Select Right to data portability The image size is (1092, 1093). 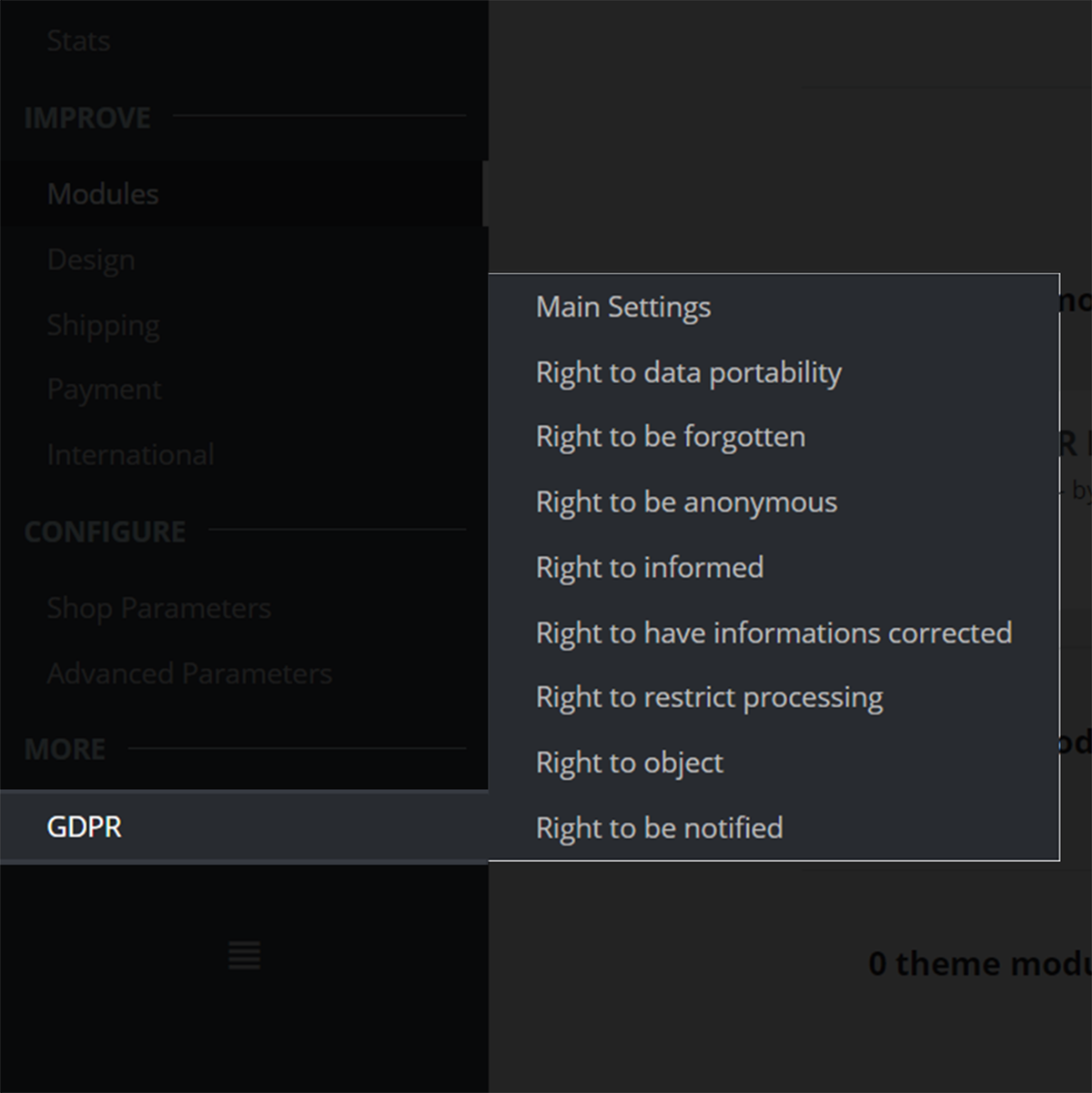pos(688,372)
